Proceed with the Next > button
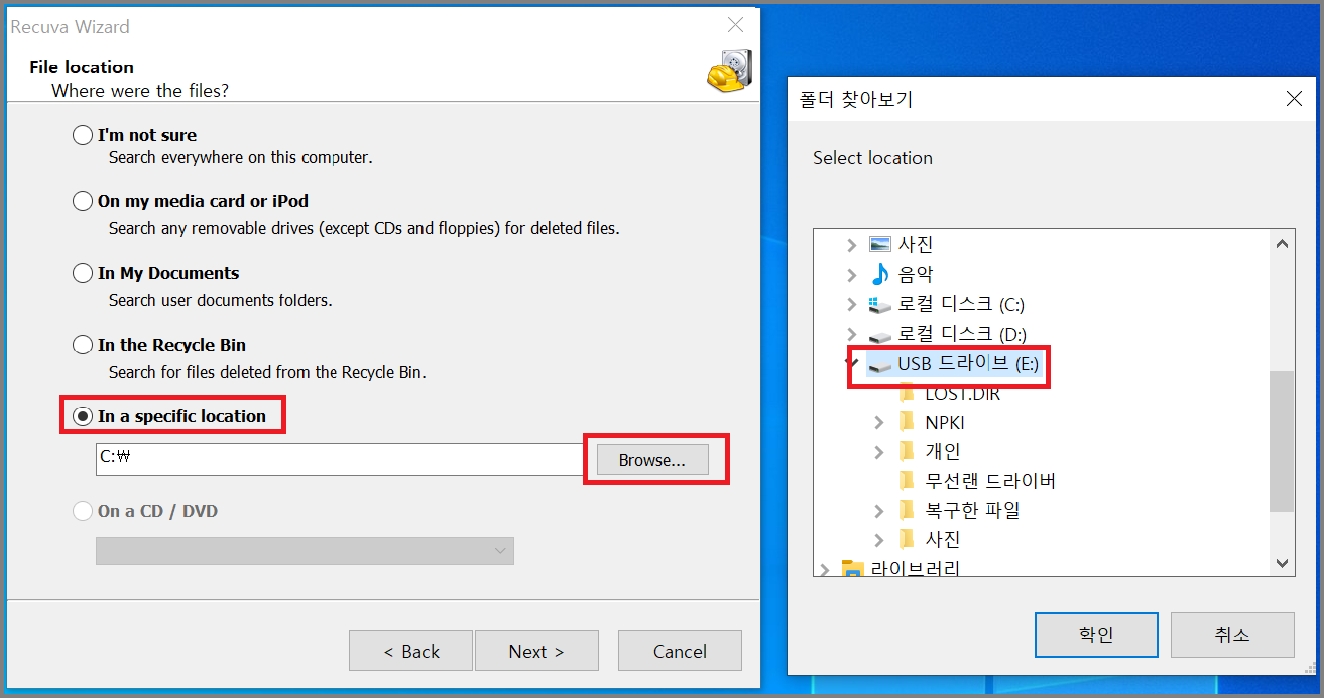Screen dimensions: 1324x698 536,651
